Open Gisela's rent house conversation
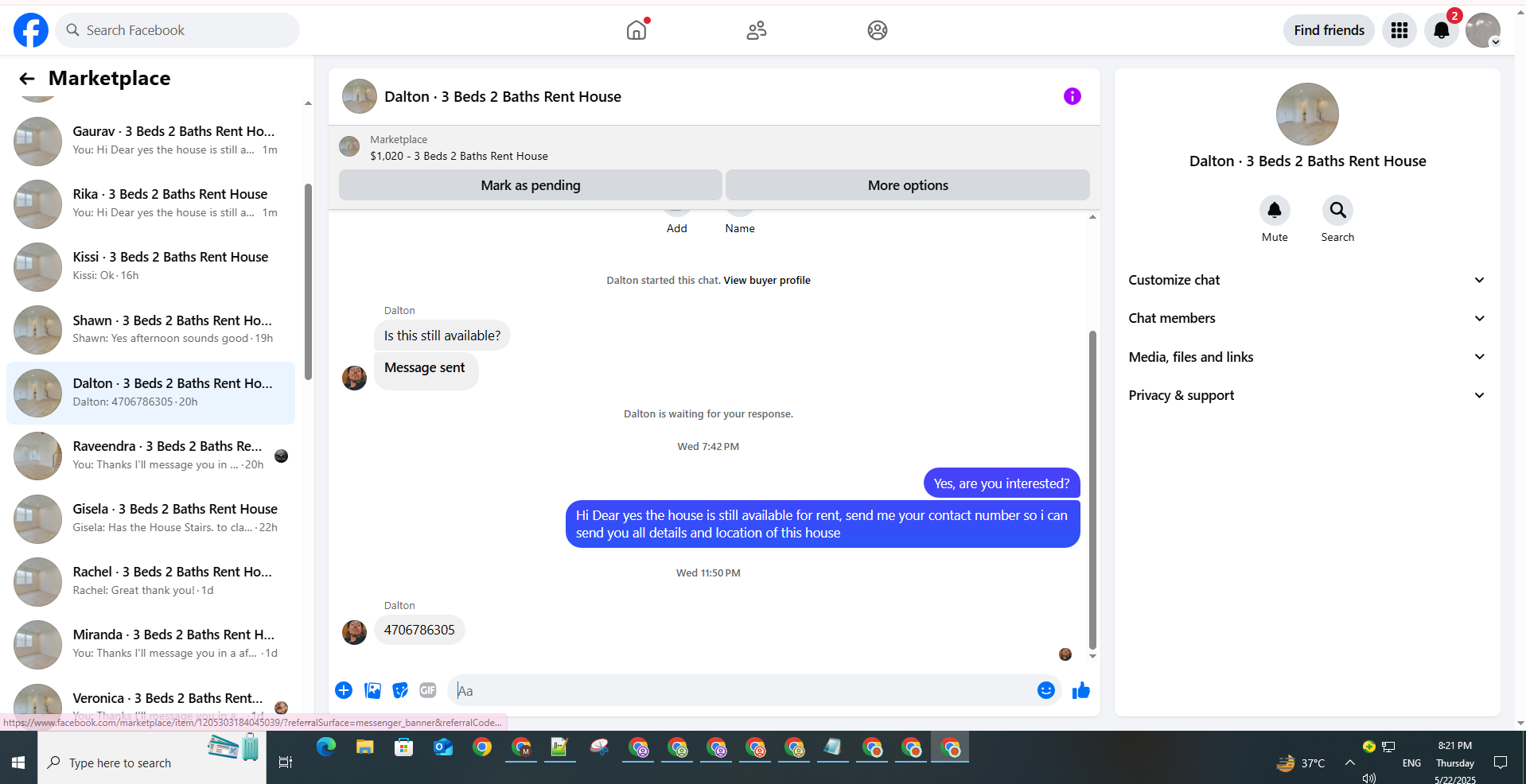Image resolution: width=1526 pixels, height=784 pixels. point(151,518)
